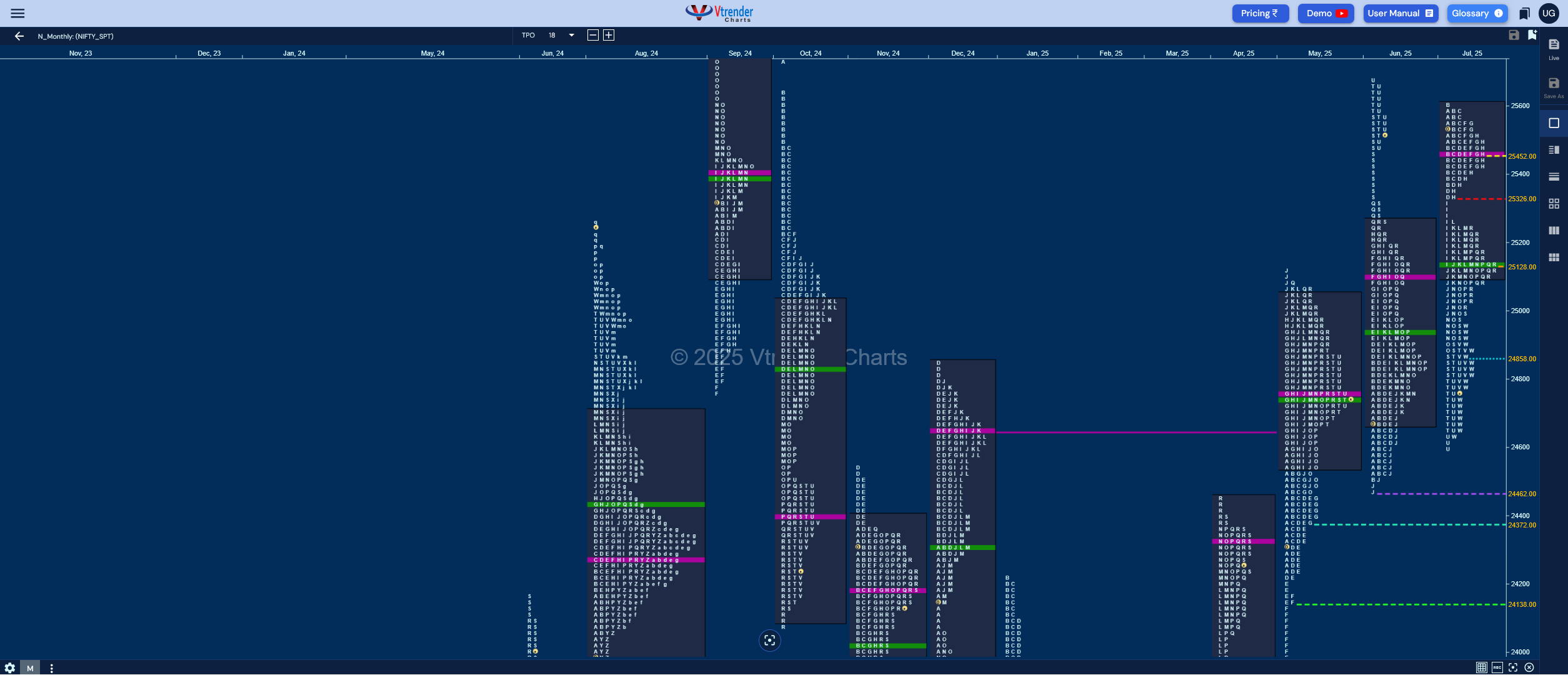The image size is (1568, 675).
Task: Select single-pane layout square icon
Action: point(1554,123)
